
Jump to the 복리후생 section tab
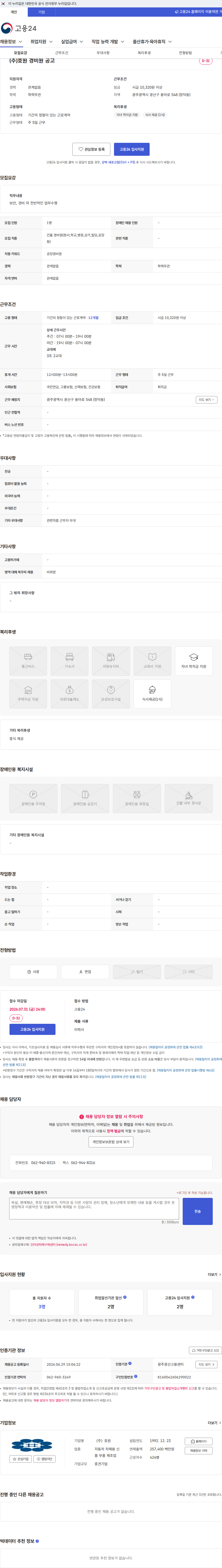pos(144,53)
